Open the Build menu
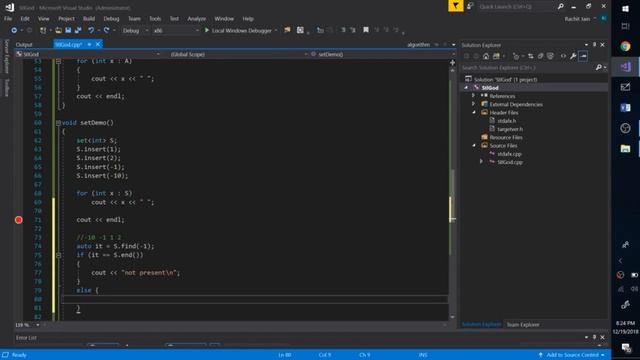 pyautogui.click(x=89, y=19)
